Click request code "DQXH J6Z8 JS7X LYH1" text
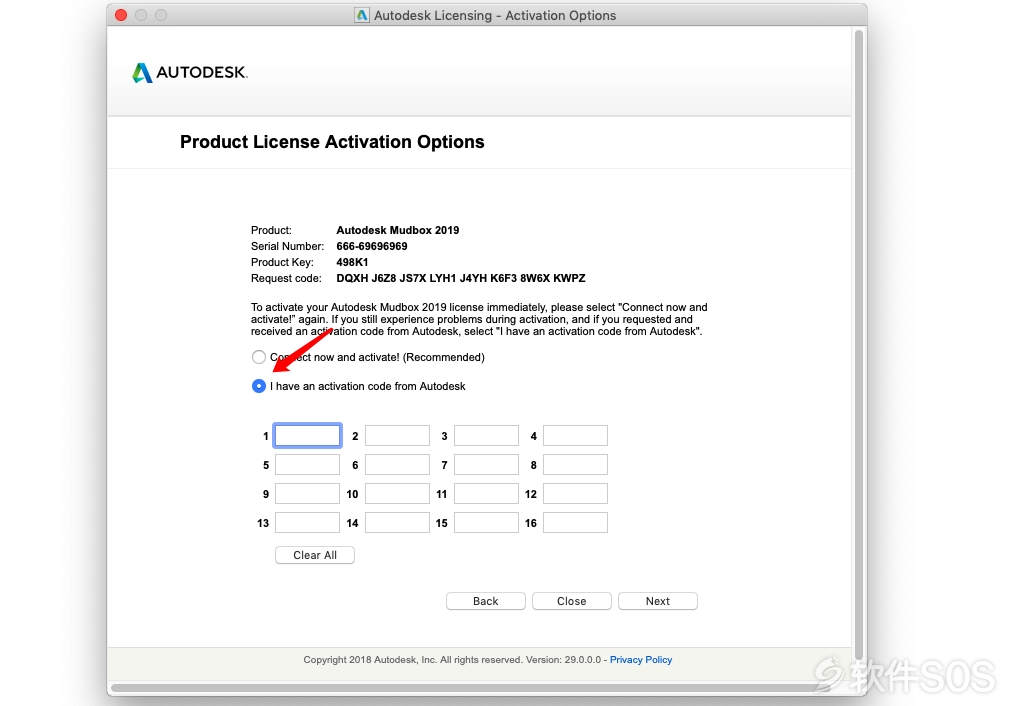The height and width of the screenshot is (706, 1011). pos(397,279)
